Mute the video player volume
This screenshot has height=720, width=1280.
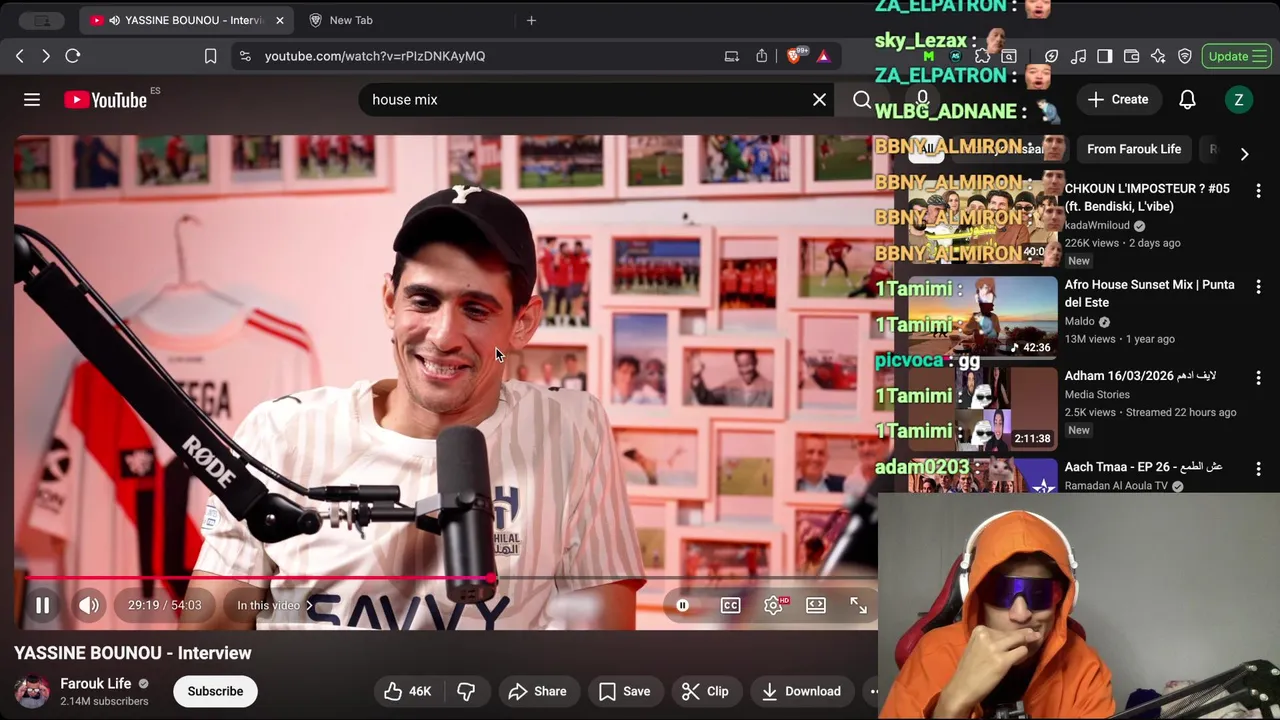(x=89, y=605)
